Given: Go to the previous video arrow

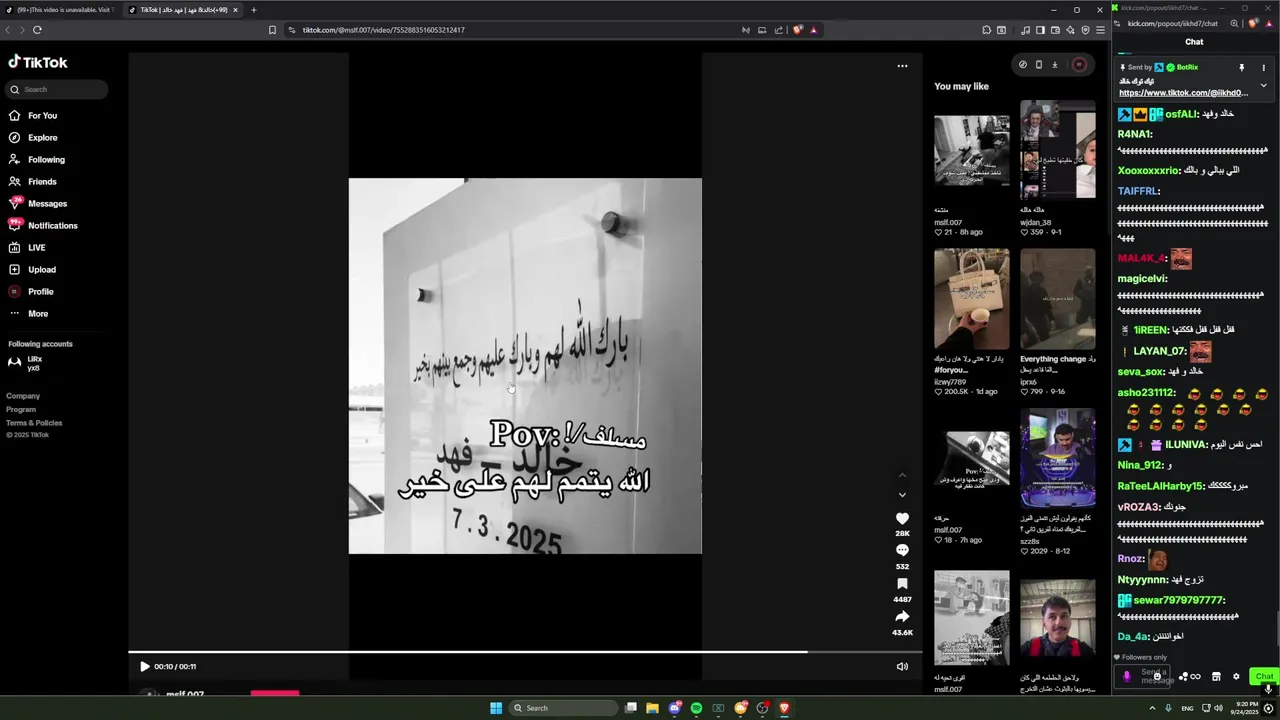Looking at the screenshot, I should [x=902, y=475].
